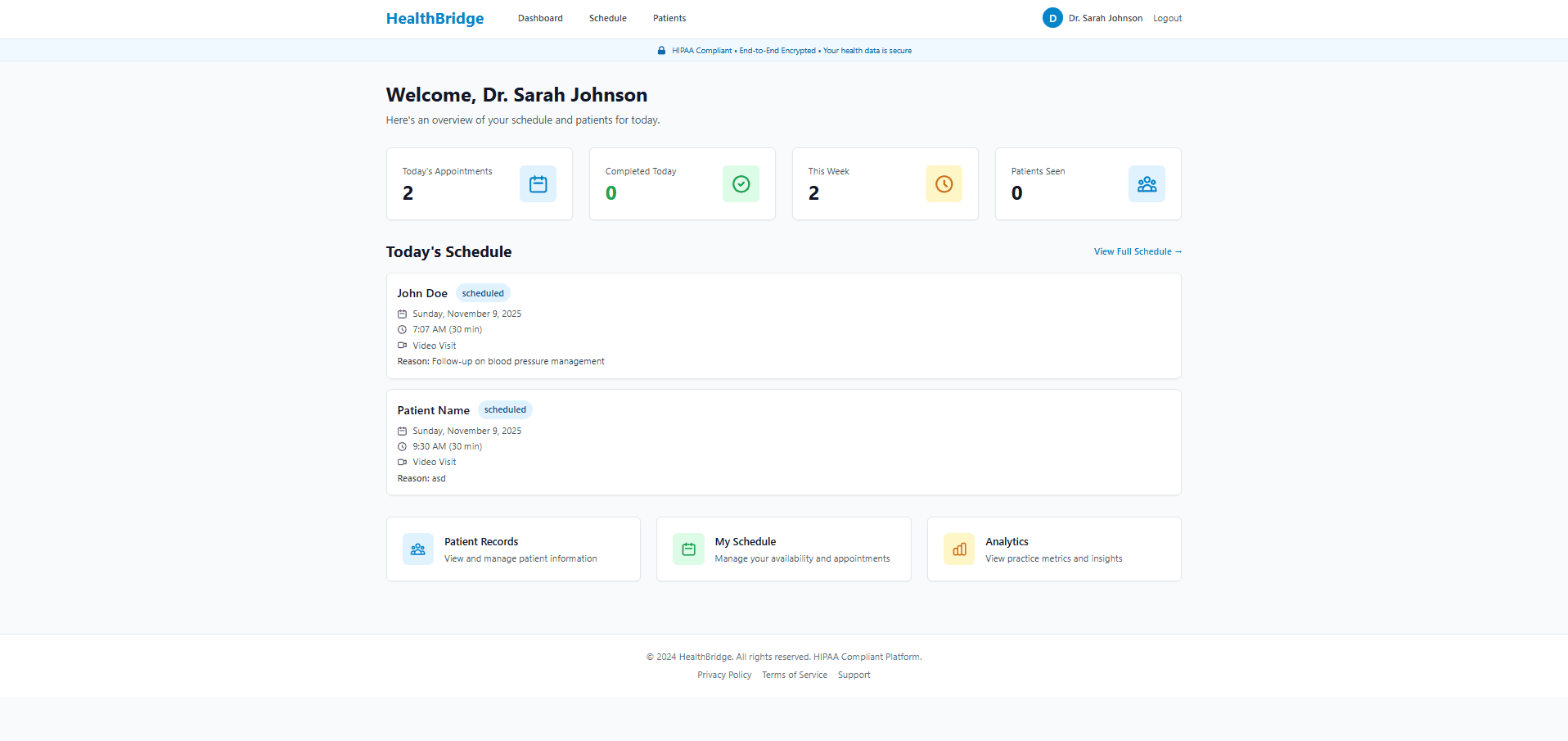
Task: Click the calendar icon beside John Doe's date
Action: click(402, 314)
